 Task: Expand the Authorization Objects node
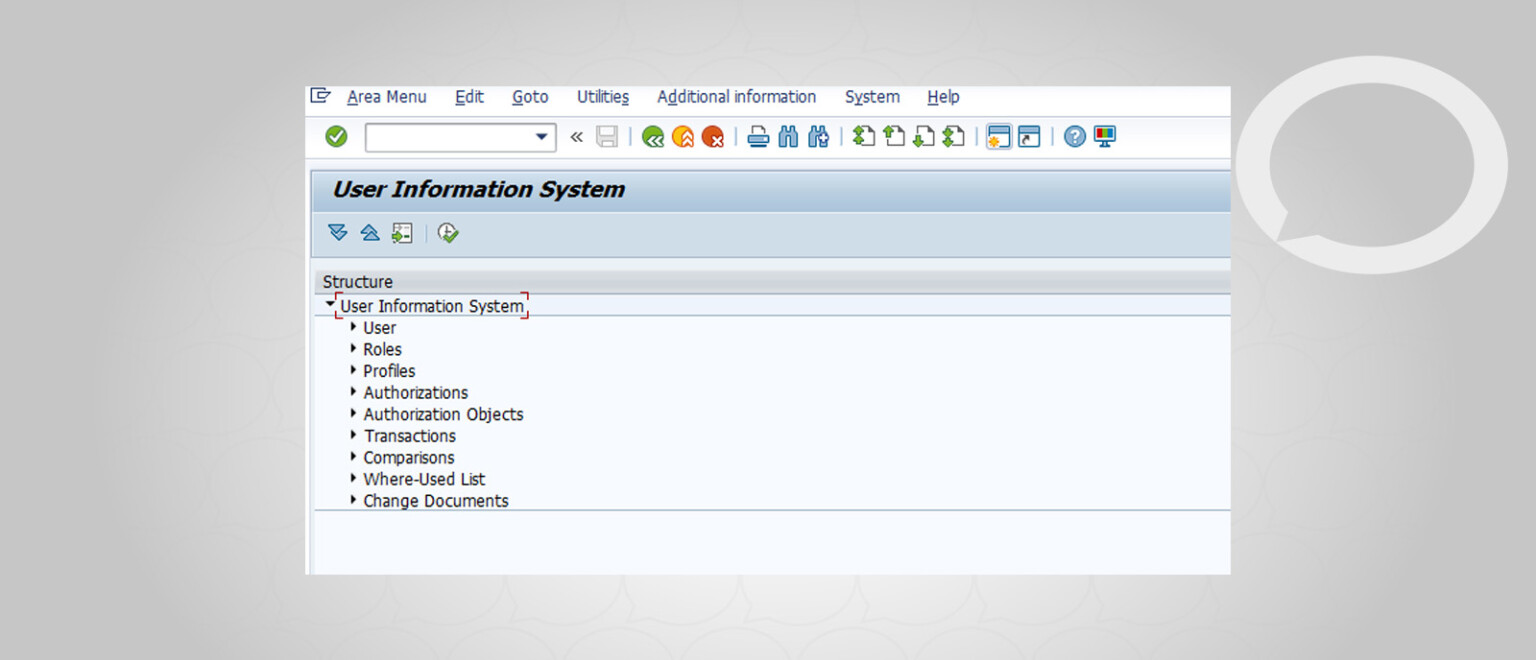tap(354, 414)
